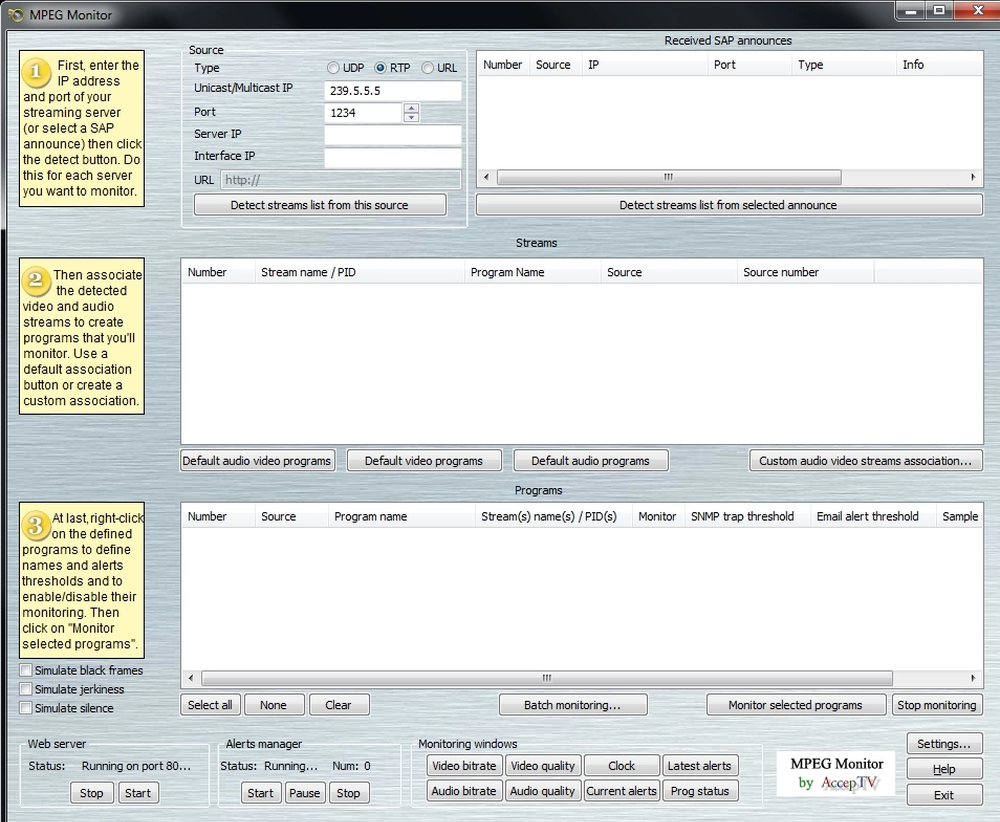Click the Server IP input field

[392, 135]
